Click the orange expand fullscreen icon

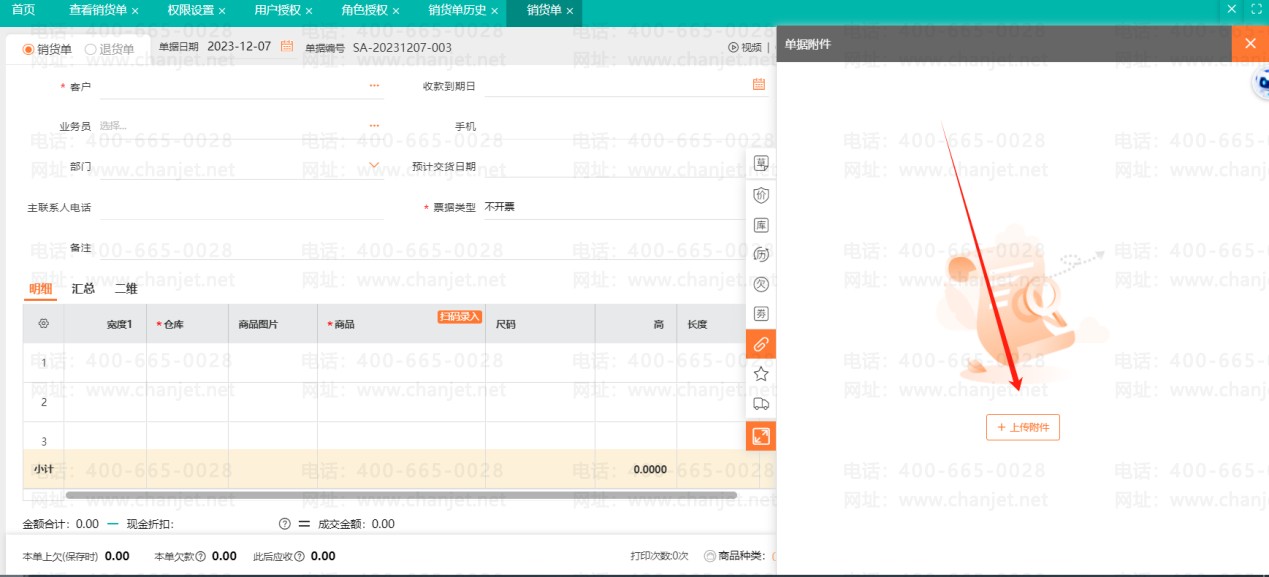[761, 436]
